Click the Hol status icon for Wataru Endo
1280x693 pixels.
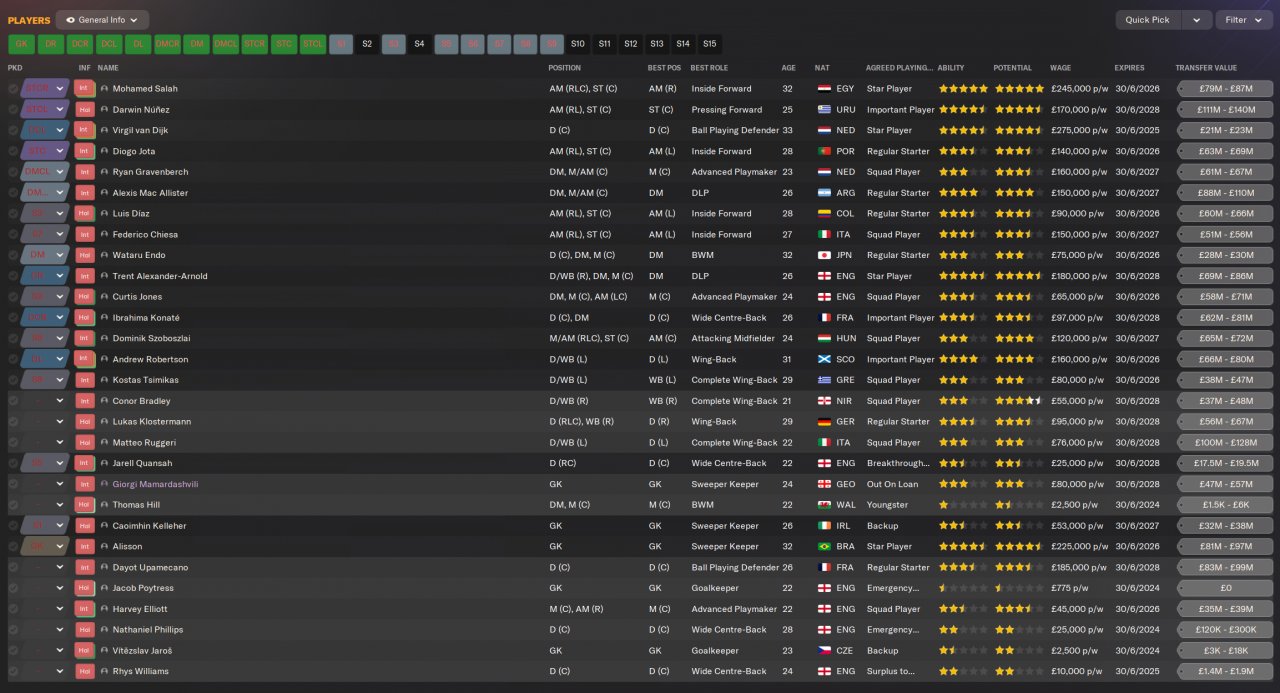pos(85,255)
